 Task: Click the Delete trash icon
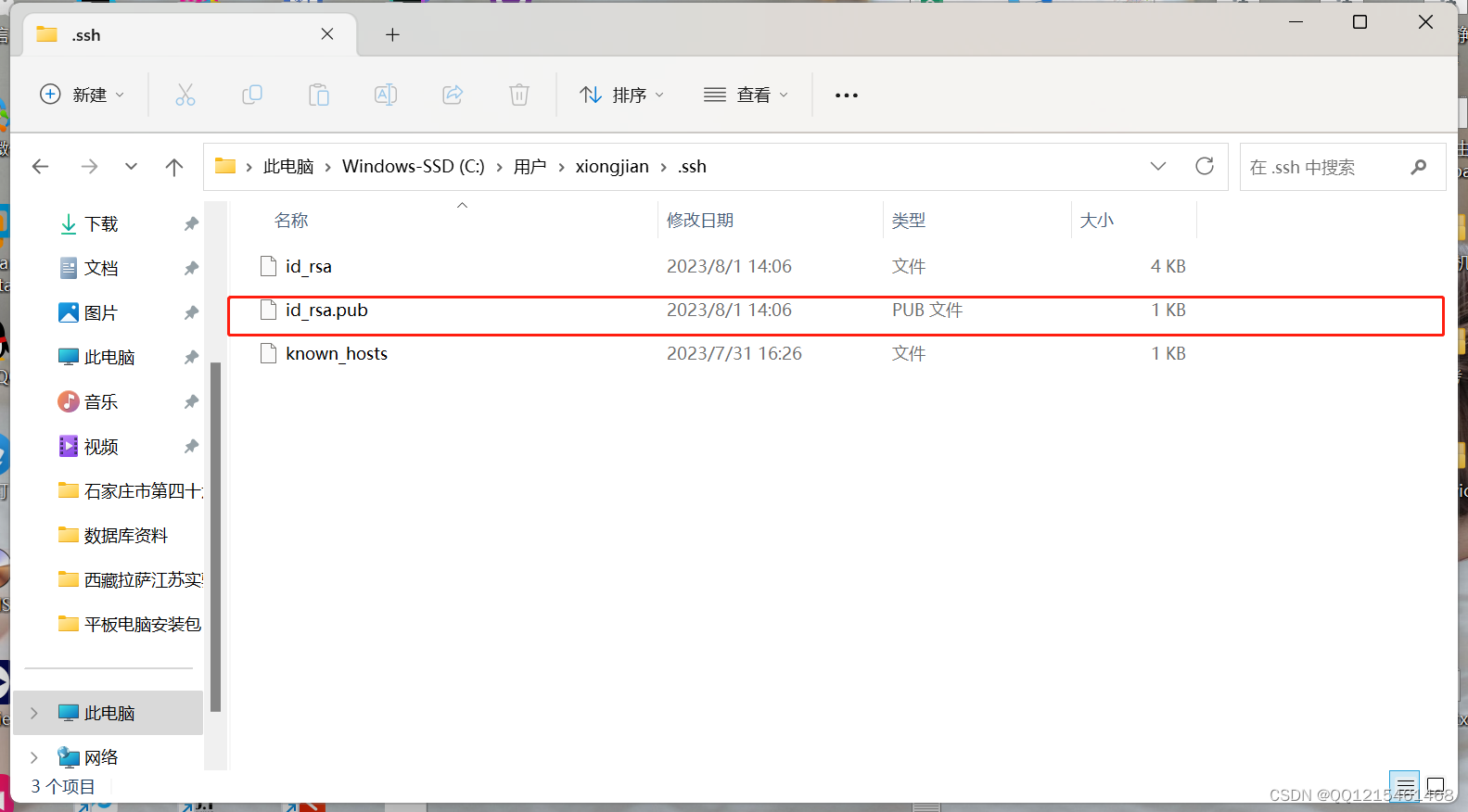coord(519,95)
